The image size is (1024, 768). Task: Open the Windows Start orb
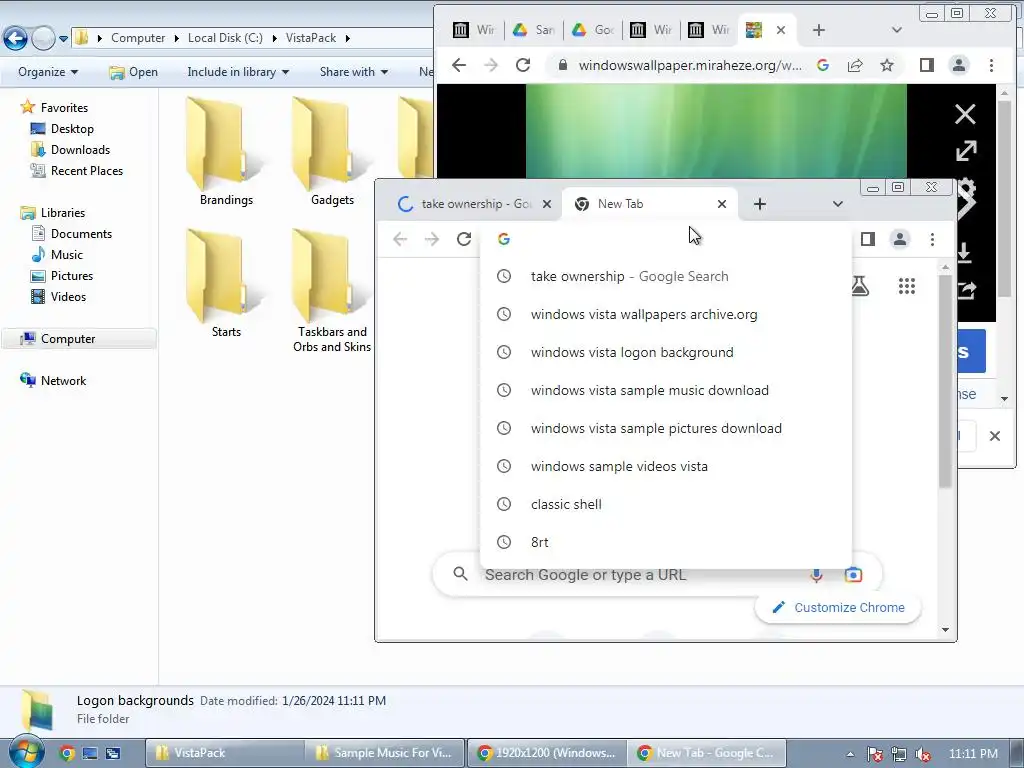(26, 752)
